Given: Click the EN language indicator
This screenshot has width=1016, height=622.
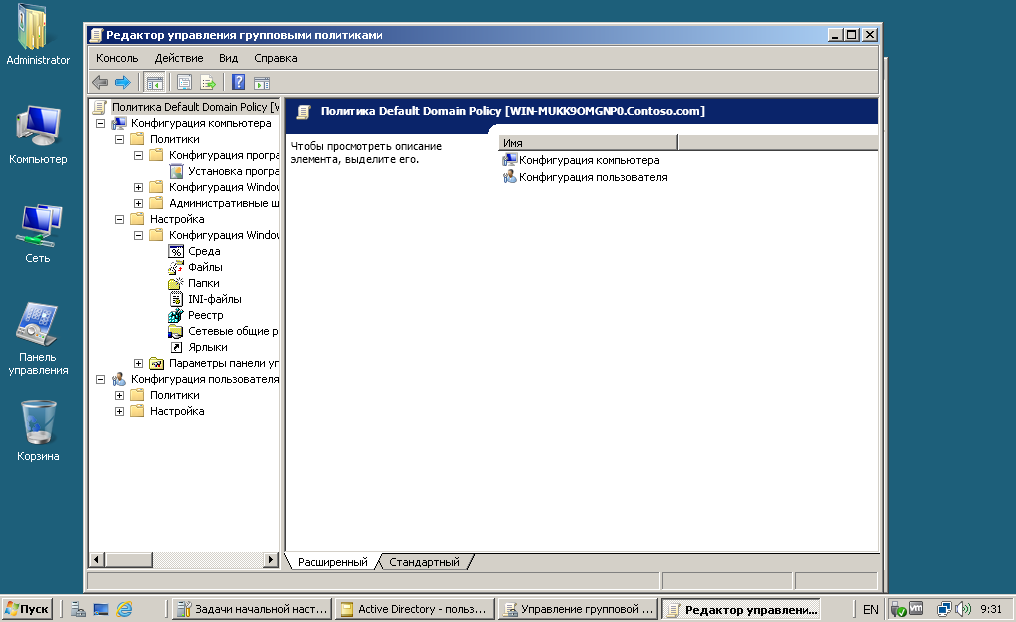Looking at the screenshot, I should point(871,609).
